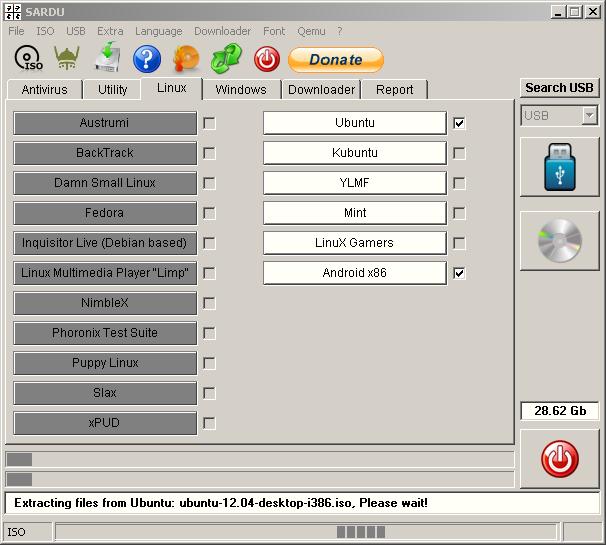The height and width of the screenshot is (545, 606).
Task: Click the Inquisitor Live (Debian based) button
Action: (105, 243)
